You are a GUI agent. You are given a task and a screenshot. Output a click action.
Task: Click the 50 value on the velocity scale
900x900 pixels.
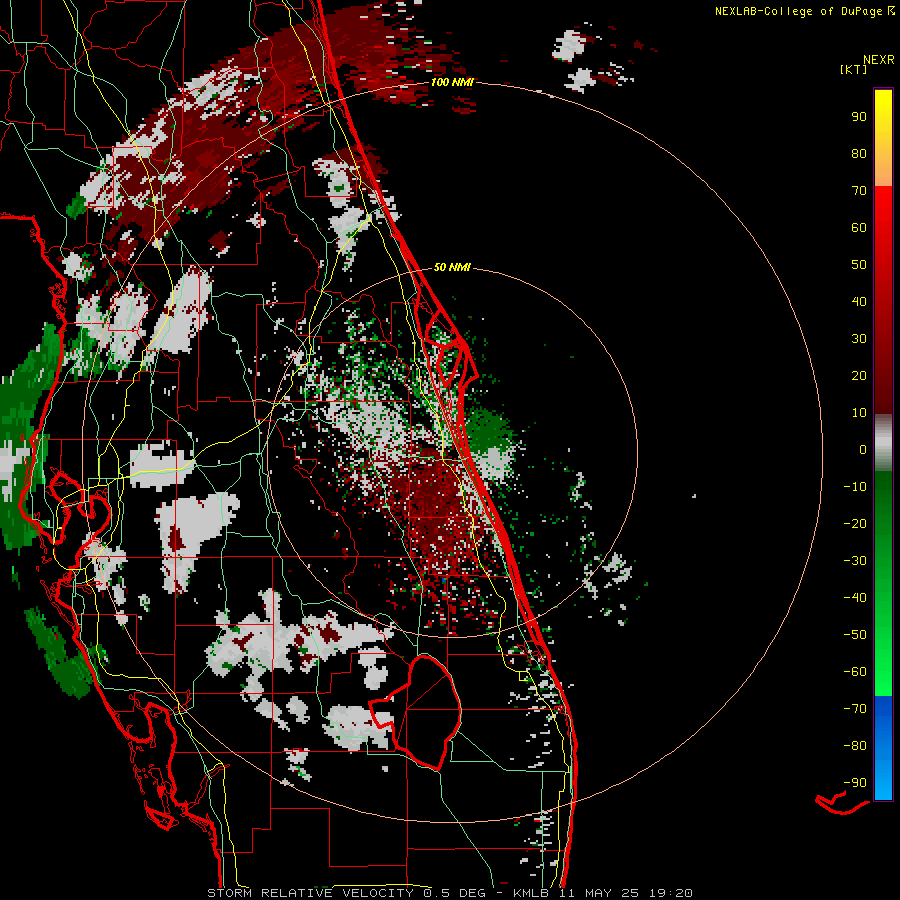859,265
